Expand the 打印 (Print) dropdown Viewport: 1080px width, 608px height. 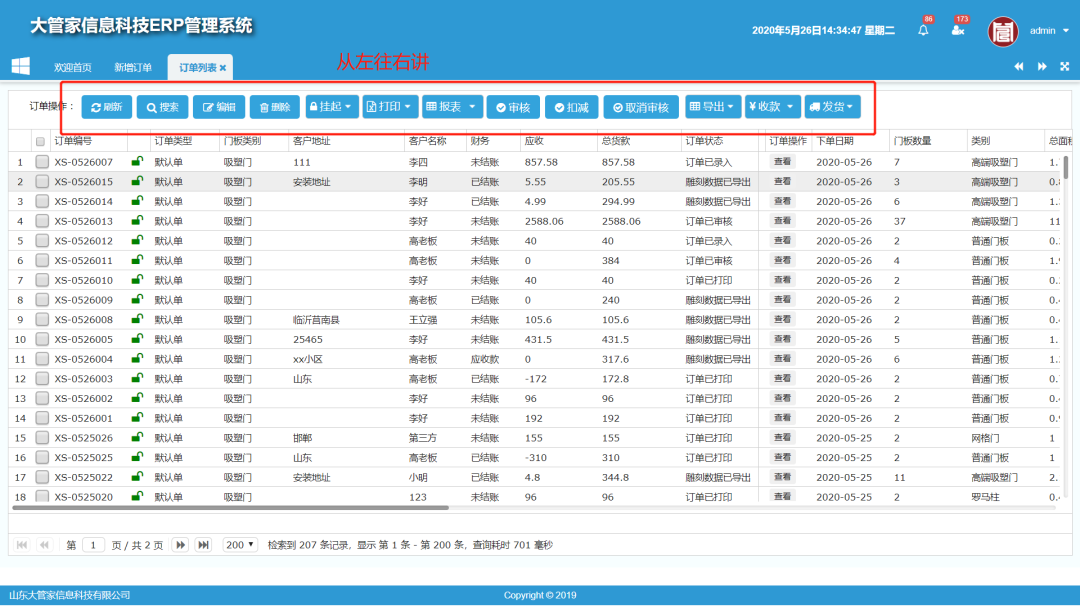click(389, 107)
